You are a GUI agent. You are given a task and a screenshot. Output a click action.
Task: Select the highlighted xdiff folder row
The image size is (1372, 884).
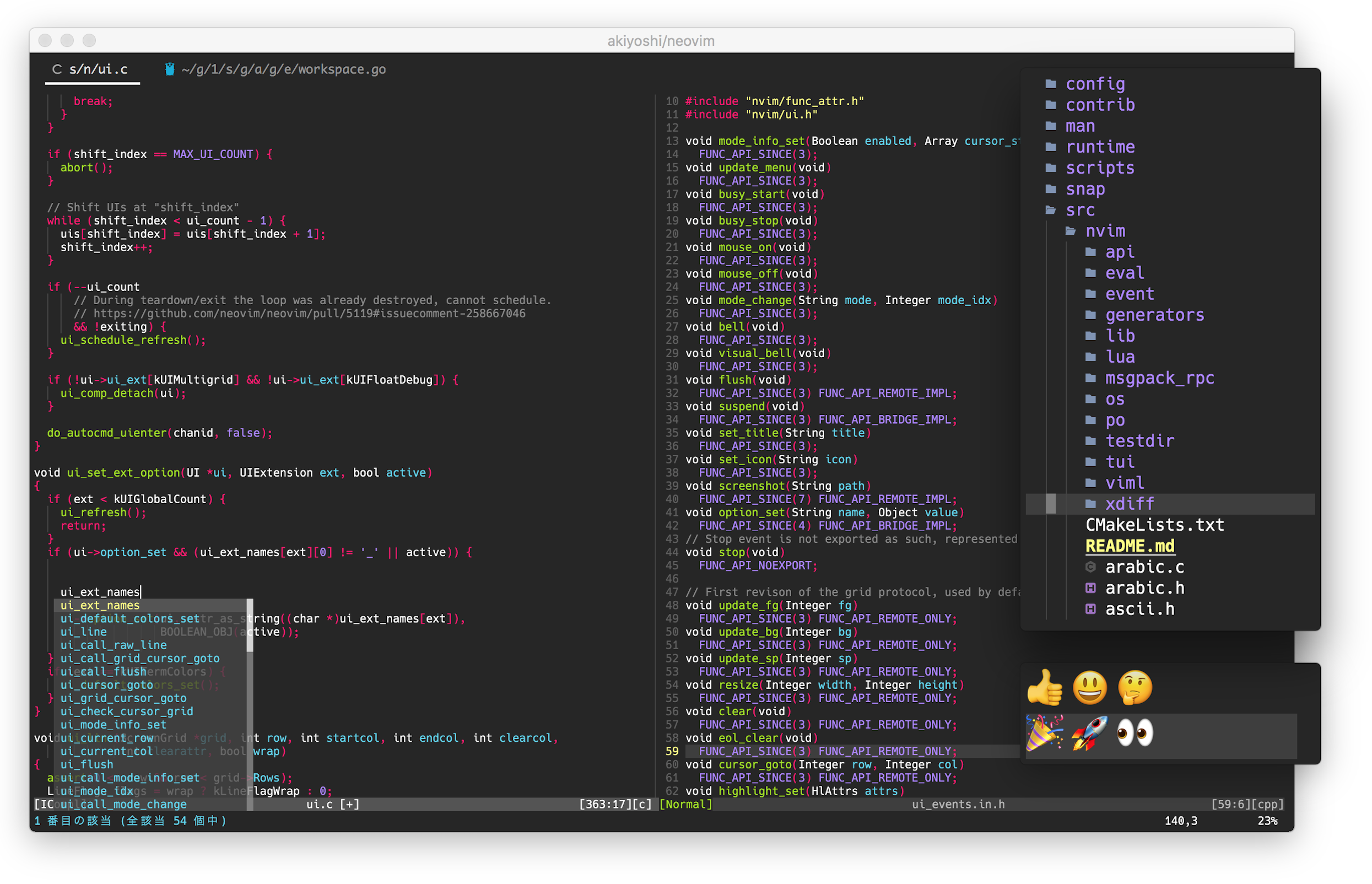[x=1170, y=505]
